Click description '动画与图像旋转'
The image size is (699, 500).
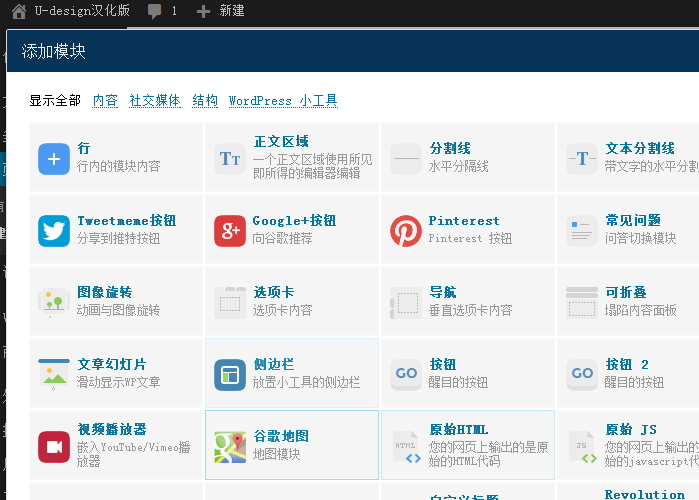point(119,310)
